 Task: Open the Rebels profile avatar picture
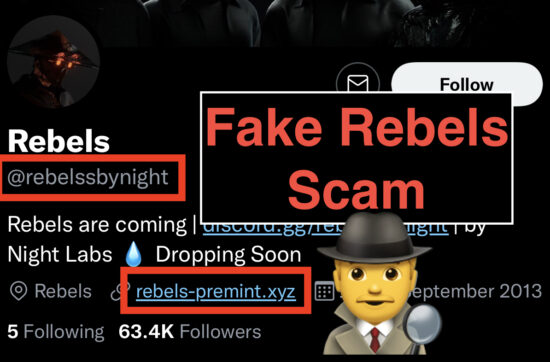coord(53,62)
